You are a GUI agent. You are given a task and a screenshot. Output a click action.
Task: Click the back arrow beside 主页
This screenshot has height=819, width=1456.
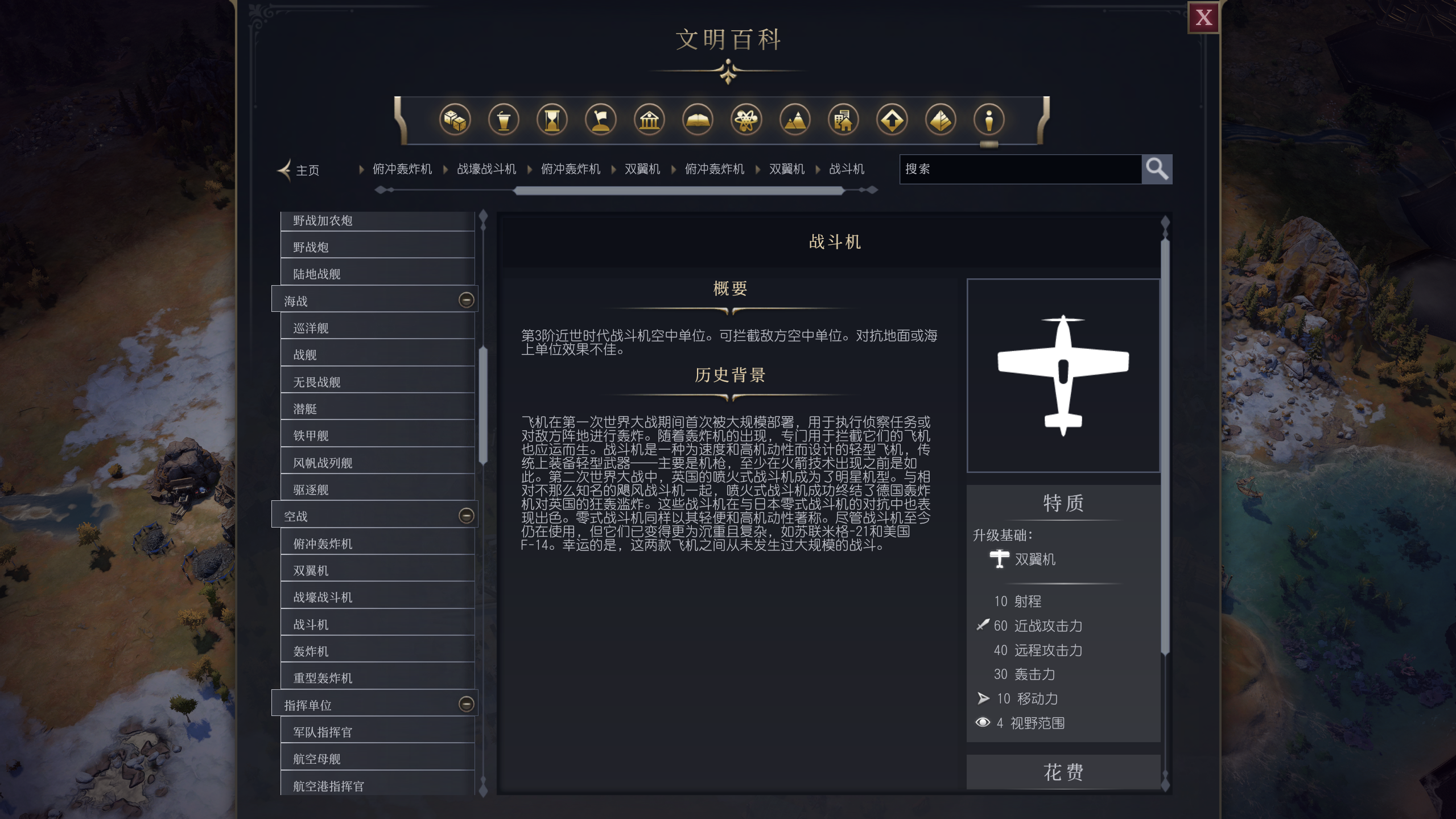[x=284, y=170]
